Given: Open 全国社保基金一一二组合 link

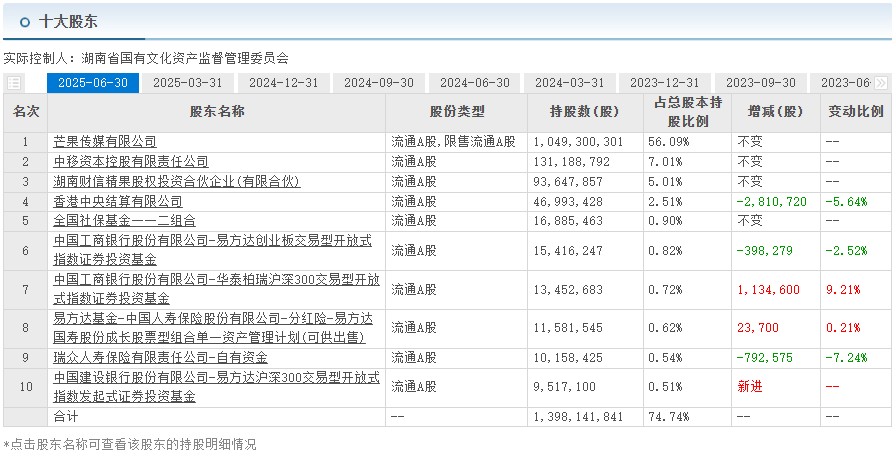Looking at the screenshot, I should pos(124,220).
